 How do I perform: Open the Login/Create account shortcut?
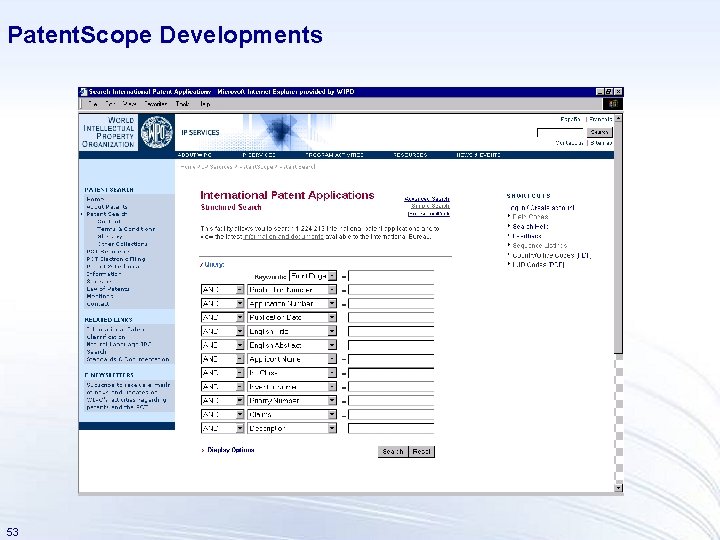click(542, 208)
